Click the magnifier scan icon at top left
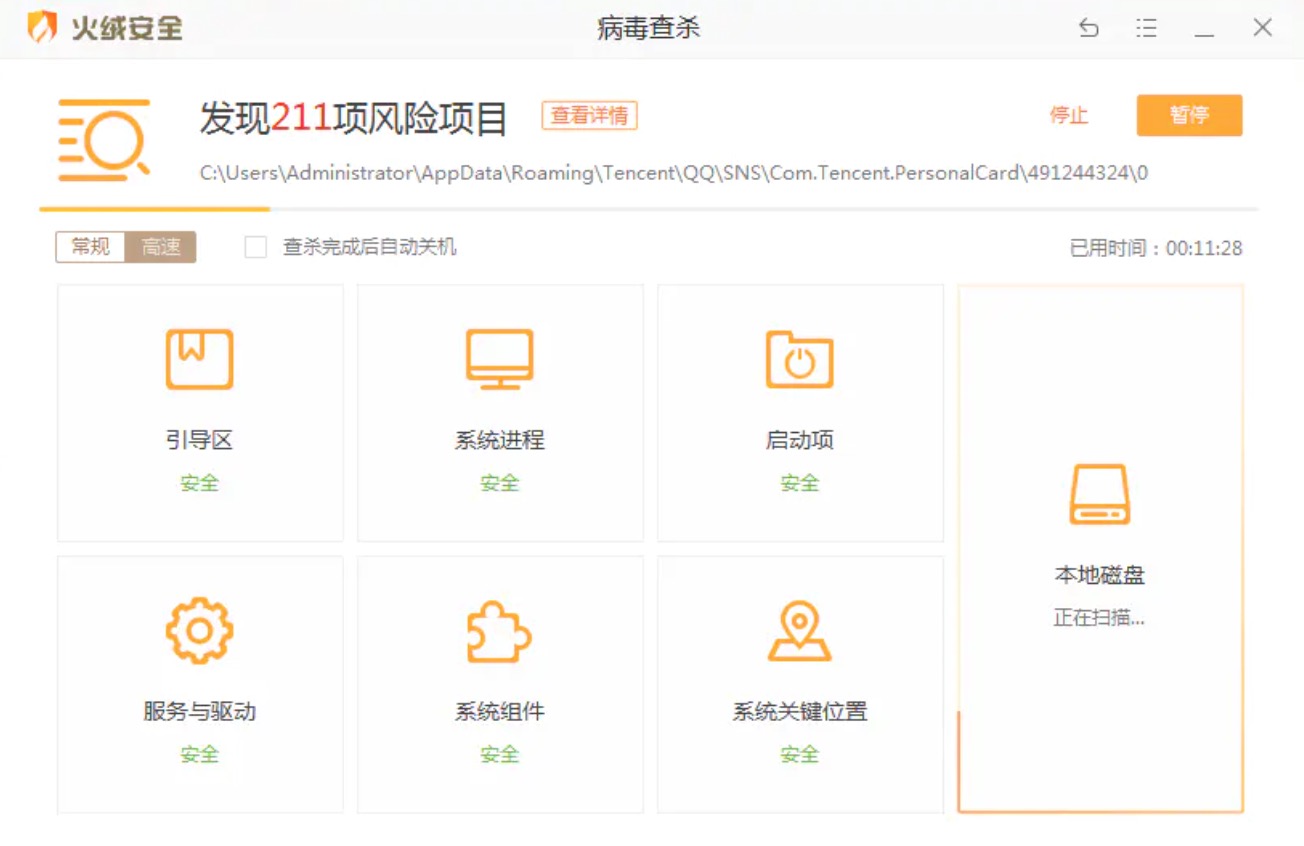1304x846 pixels. (x=104, y=141)
